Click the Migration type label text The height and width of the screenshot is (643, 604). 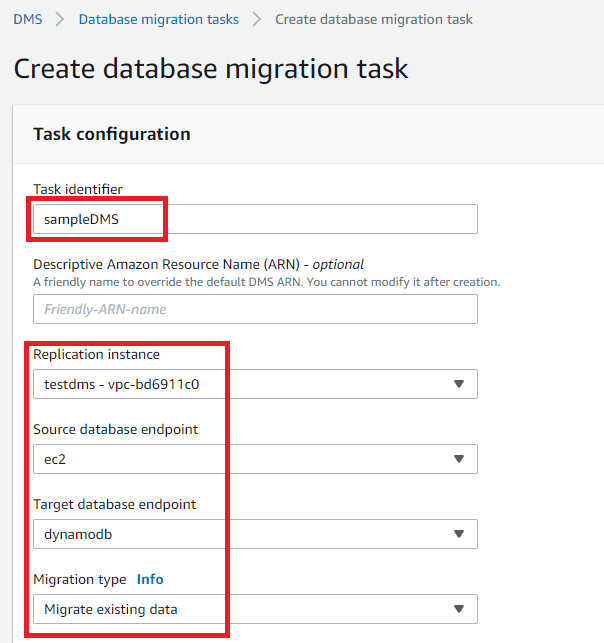[x=79, y=579]
